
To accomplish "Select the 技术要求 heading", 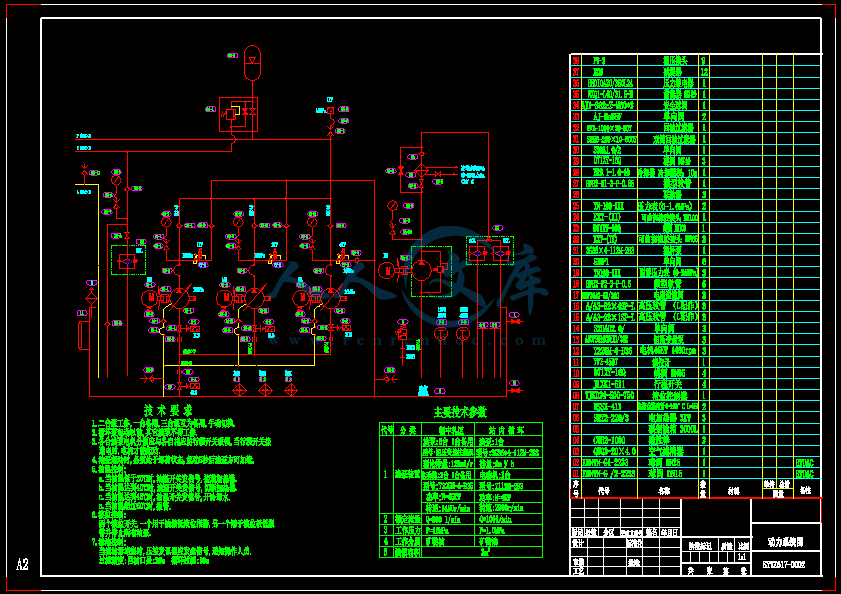I will (x=168, y=410).
